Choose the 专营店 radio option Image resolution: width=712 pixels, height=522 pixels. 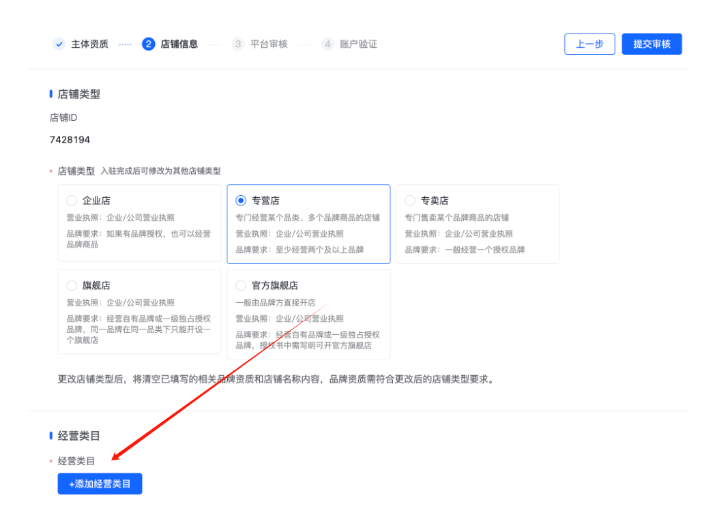[x=241, y=200]
